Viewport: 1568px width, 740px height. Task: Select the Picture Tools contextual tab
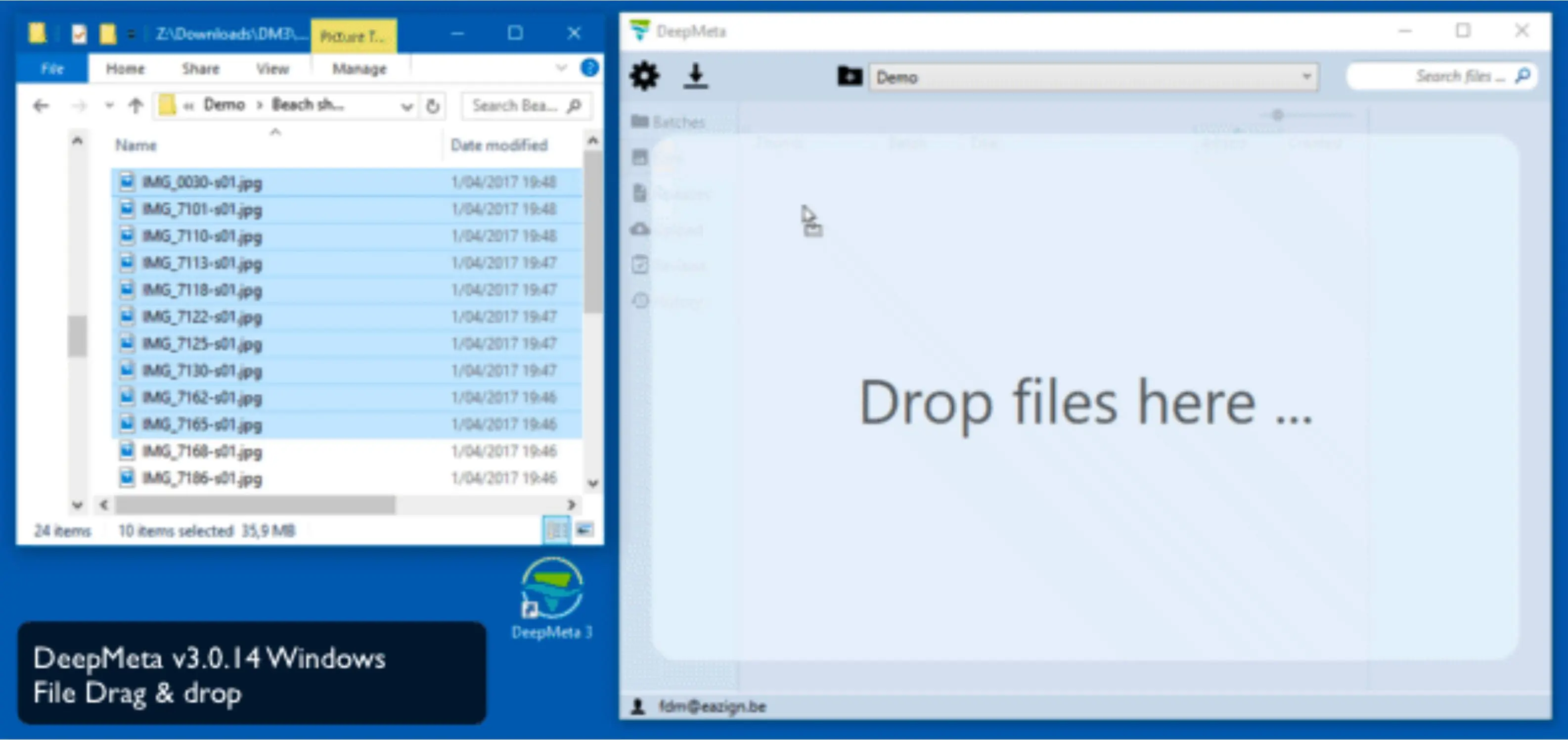354,37
